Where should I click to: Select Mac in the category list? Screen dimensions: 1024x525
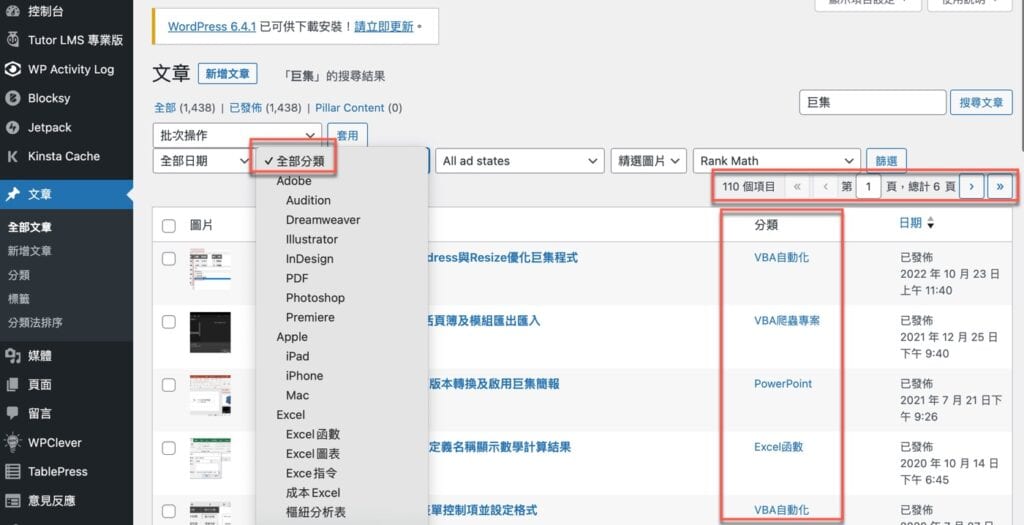[297, 395]
